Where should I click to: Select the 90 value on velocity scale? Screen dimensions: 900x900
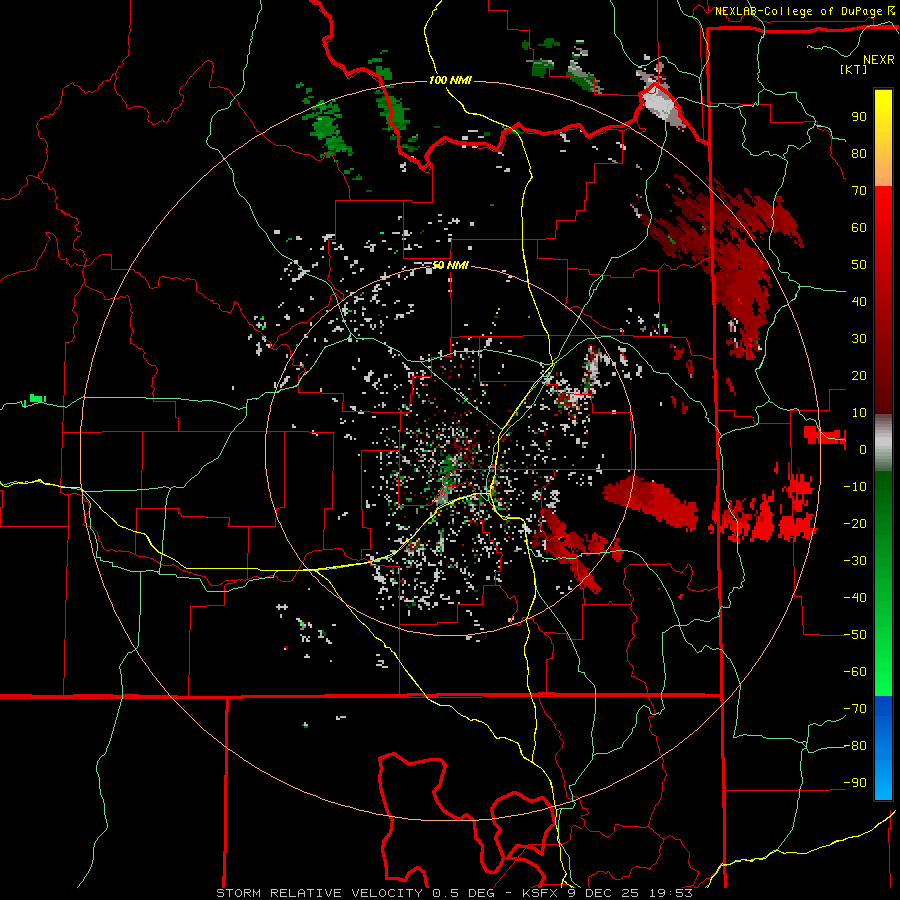pyautogui.click(x=859, y=117)
